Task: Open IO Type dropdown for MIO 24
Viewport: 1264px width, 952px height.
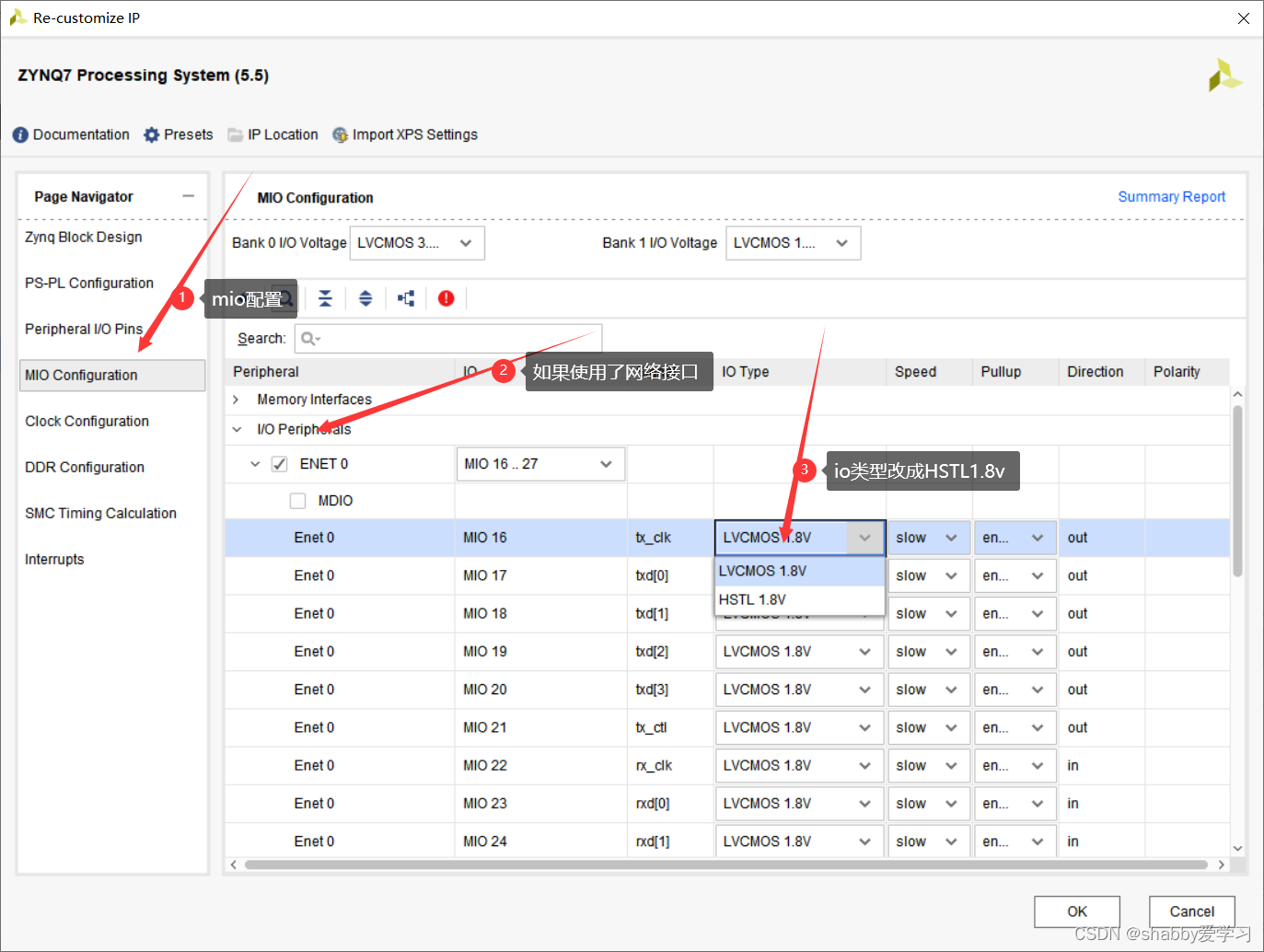Action: coord(799,842)
